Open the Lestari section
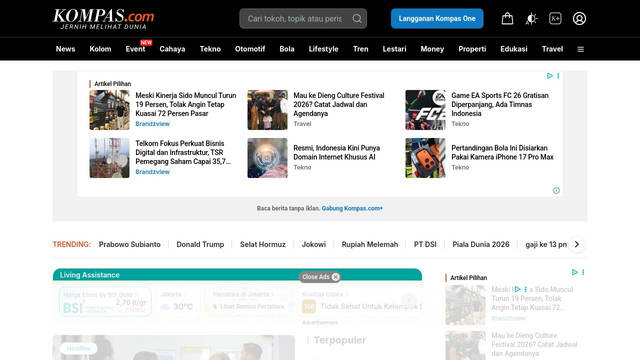Image resolution: width=640 pixels, height=360 pixels. point(394,49)
